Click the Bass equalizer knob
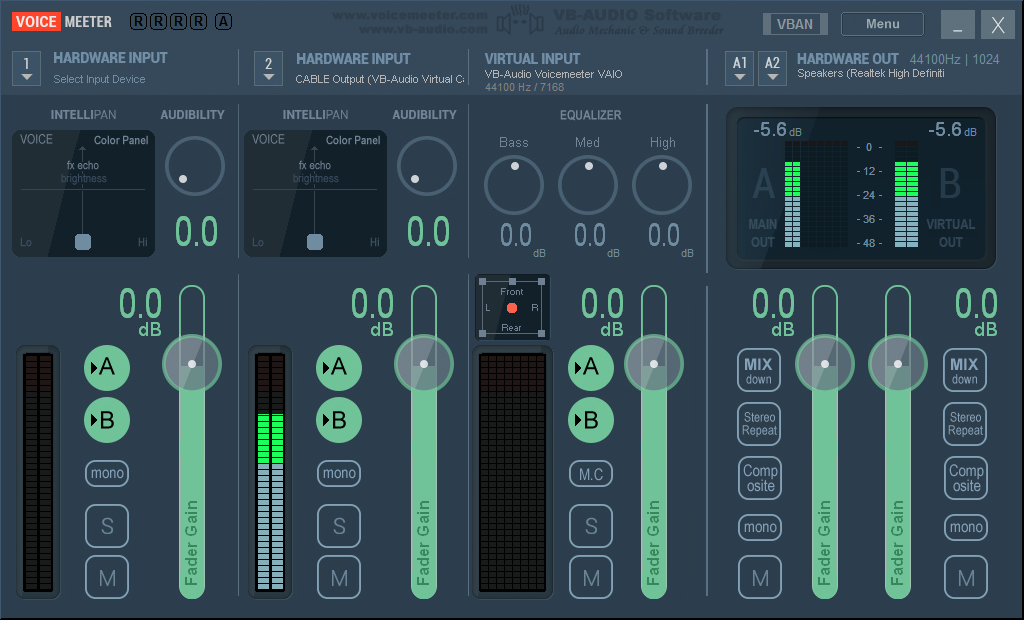Image resolution: width=1024 pixels, height=620 pixels. 513,185
